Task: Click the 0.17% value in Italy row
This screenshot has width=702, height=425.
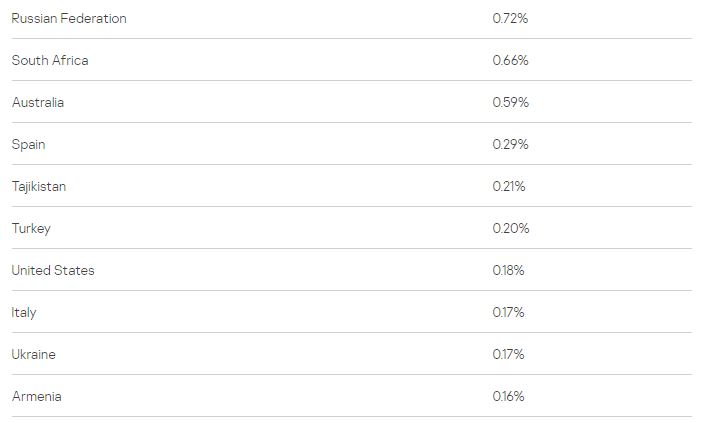Action: (509, 313)
